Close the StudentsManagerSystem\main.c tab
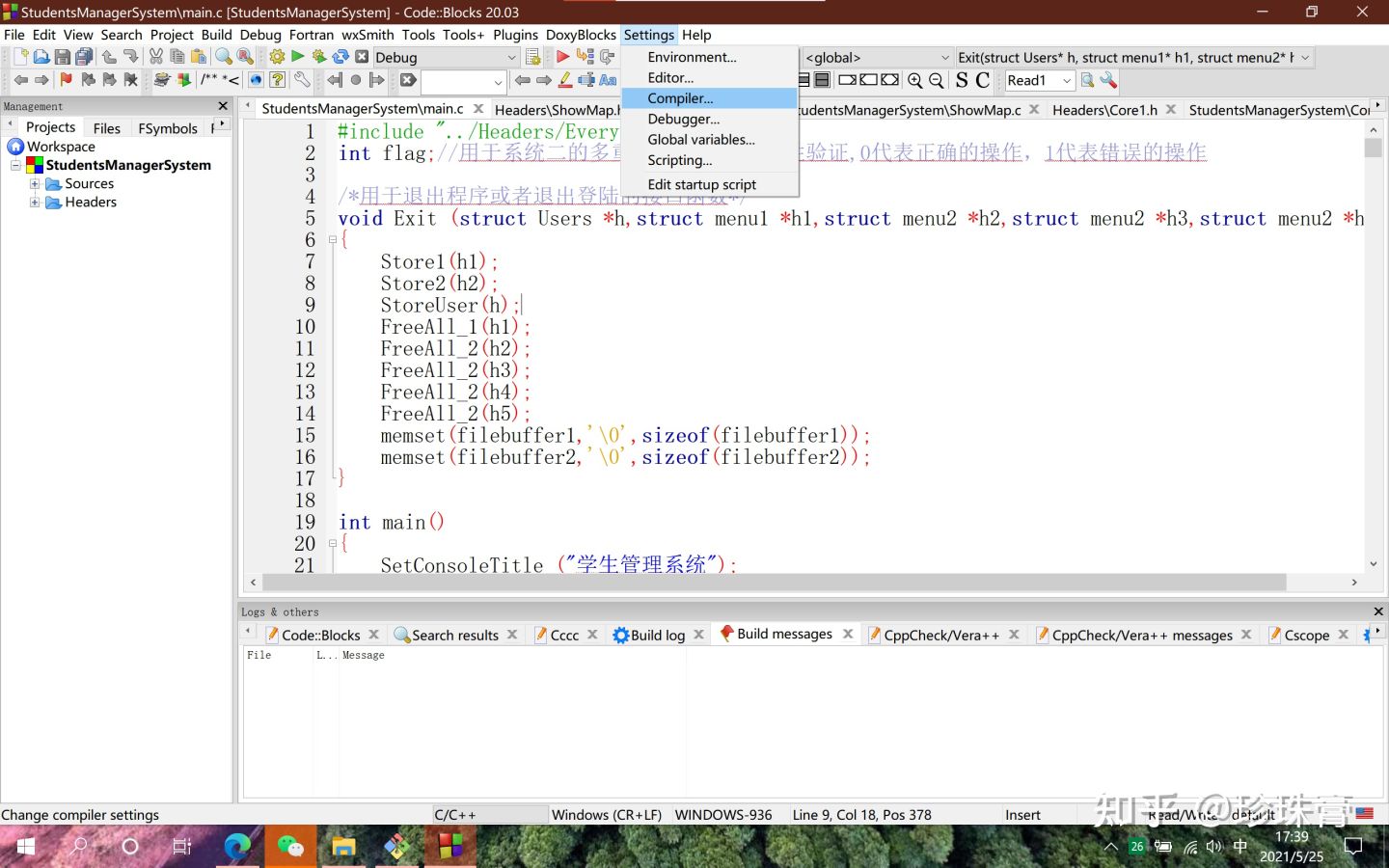Image resolution: width=1389 pixels, height=868 pixels. tap(478, 109)
